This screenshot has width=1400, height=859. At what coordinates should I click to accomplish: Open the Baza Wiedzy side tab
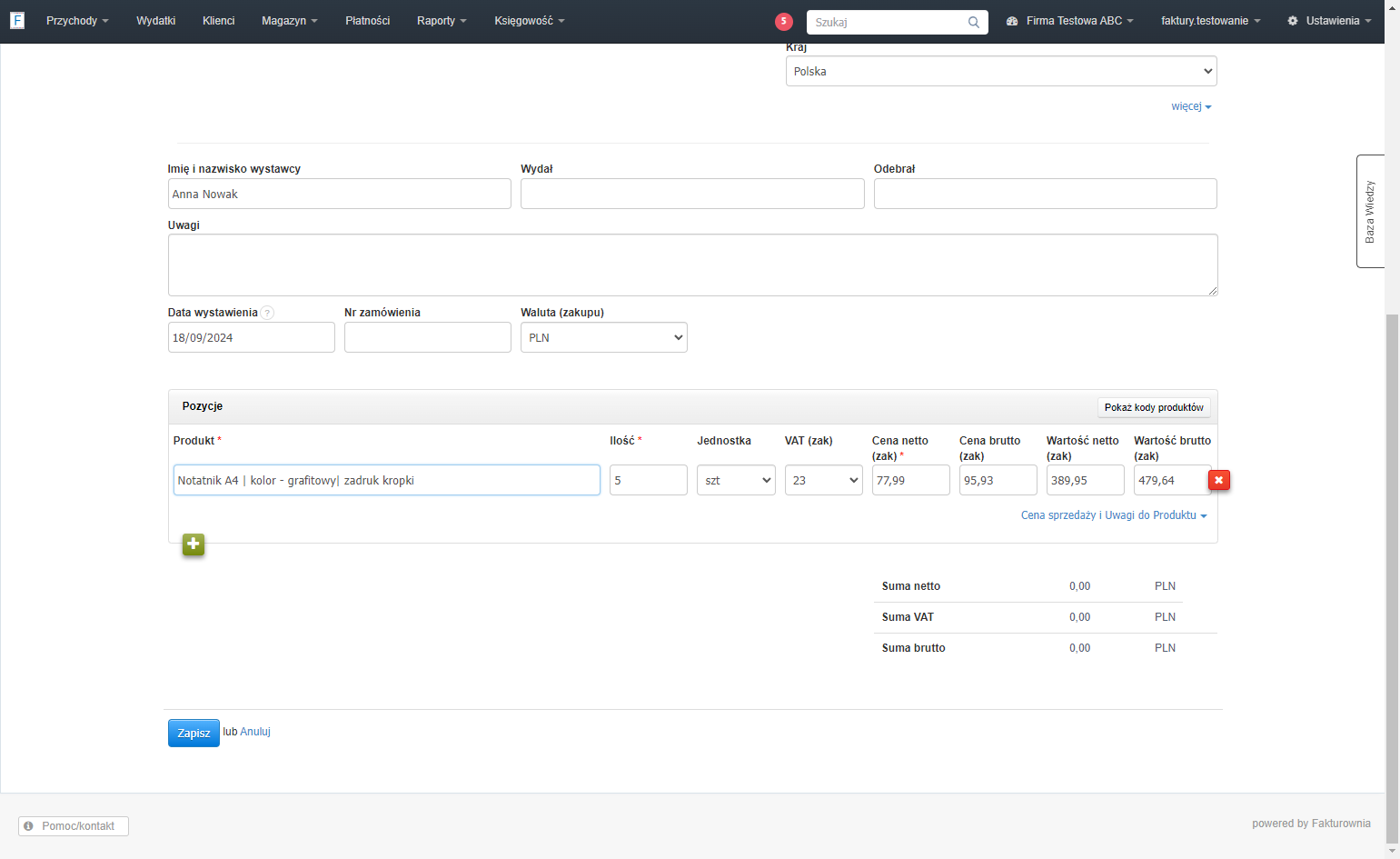pyautogui.click(x=1370, y=211)
